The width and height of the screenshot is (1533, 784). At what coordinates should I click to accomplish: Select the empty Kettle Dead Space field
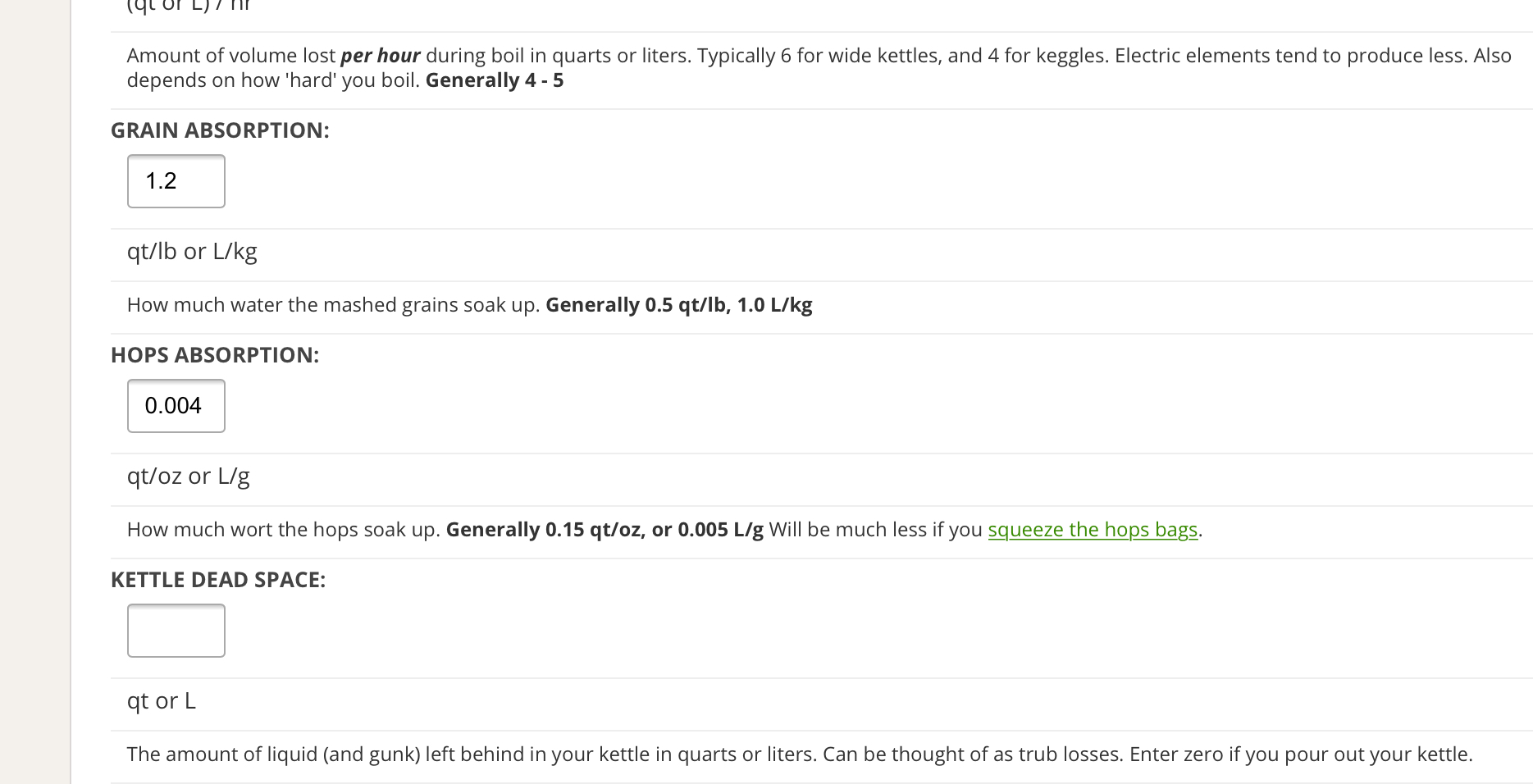176,631
